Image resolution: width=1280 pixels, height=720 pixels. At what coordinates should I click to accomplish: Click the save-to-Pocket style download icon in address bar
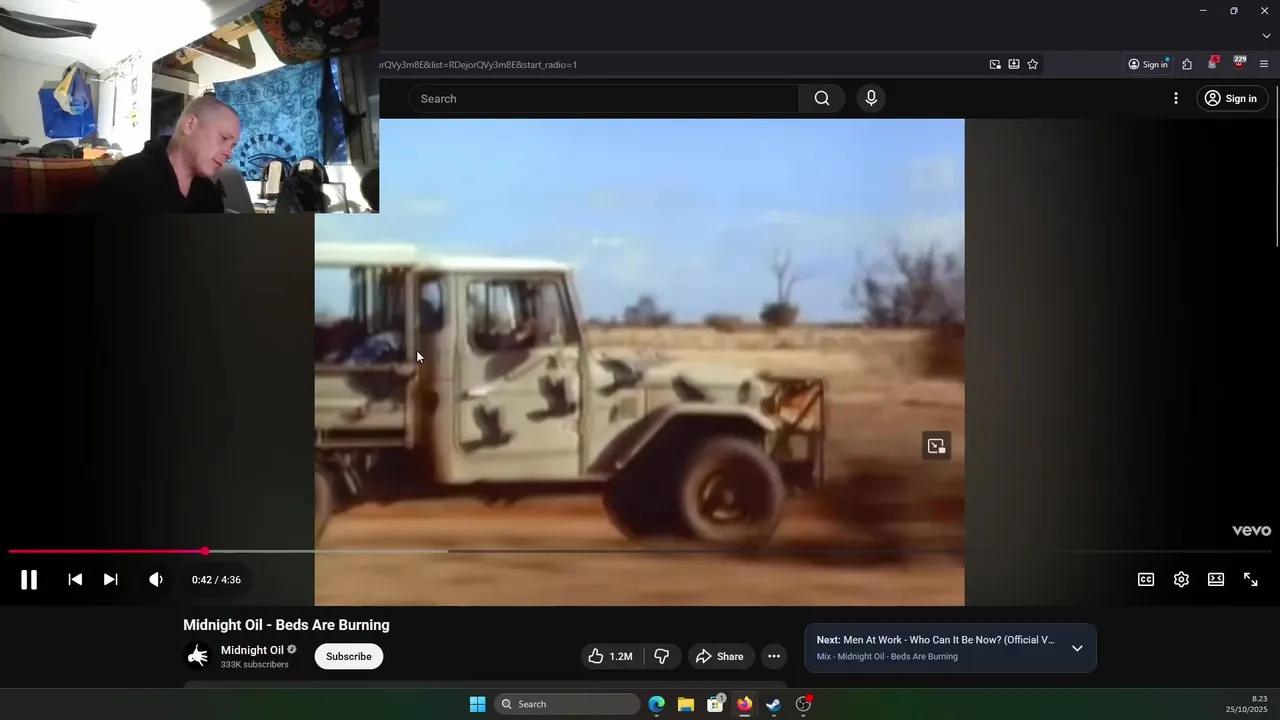1014,65
